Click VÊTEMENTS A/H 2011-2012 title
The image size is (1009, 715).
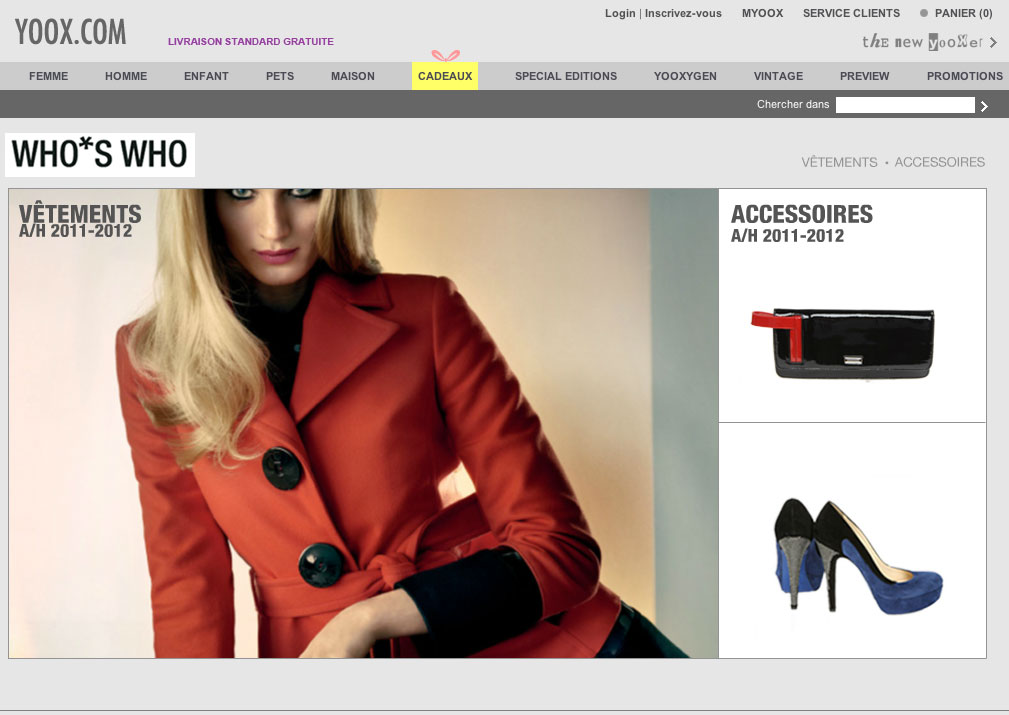click(80, 221)
